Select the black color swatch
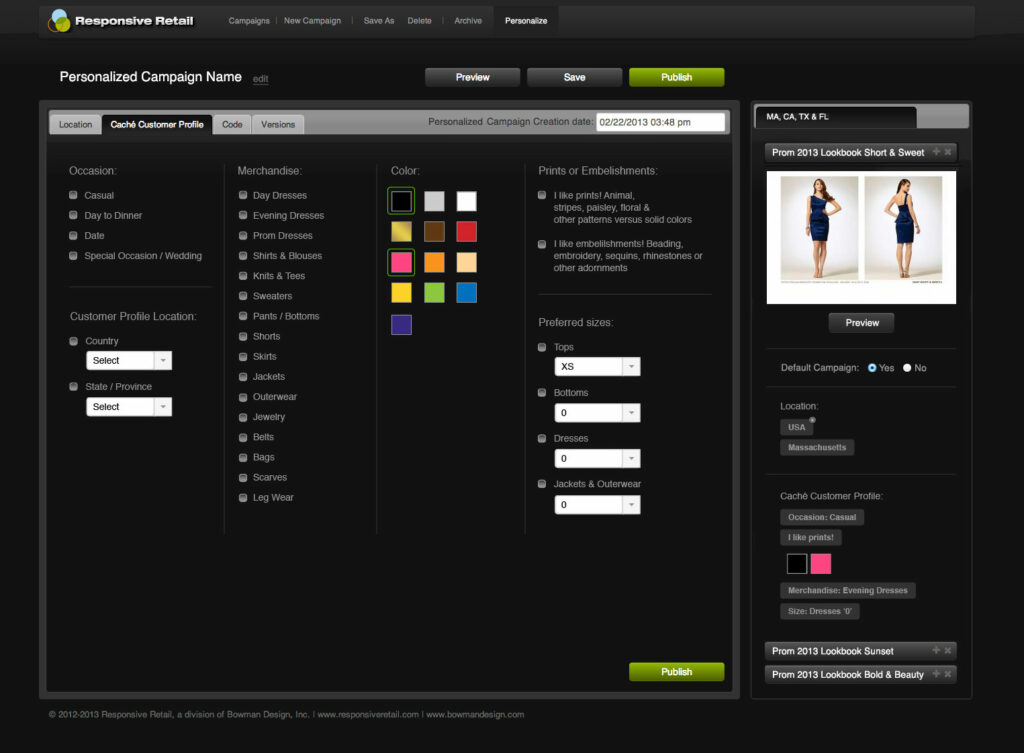1024x753 pixels. [401, 201]
